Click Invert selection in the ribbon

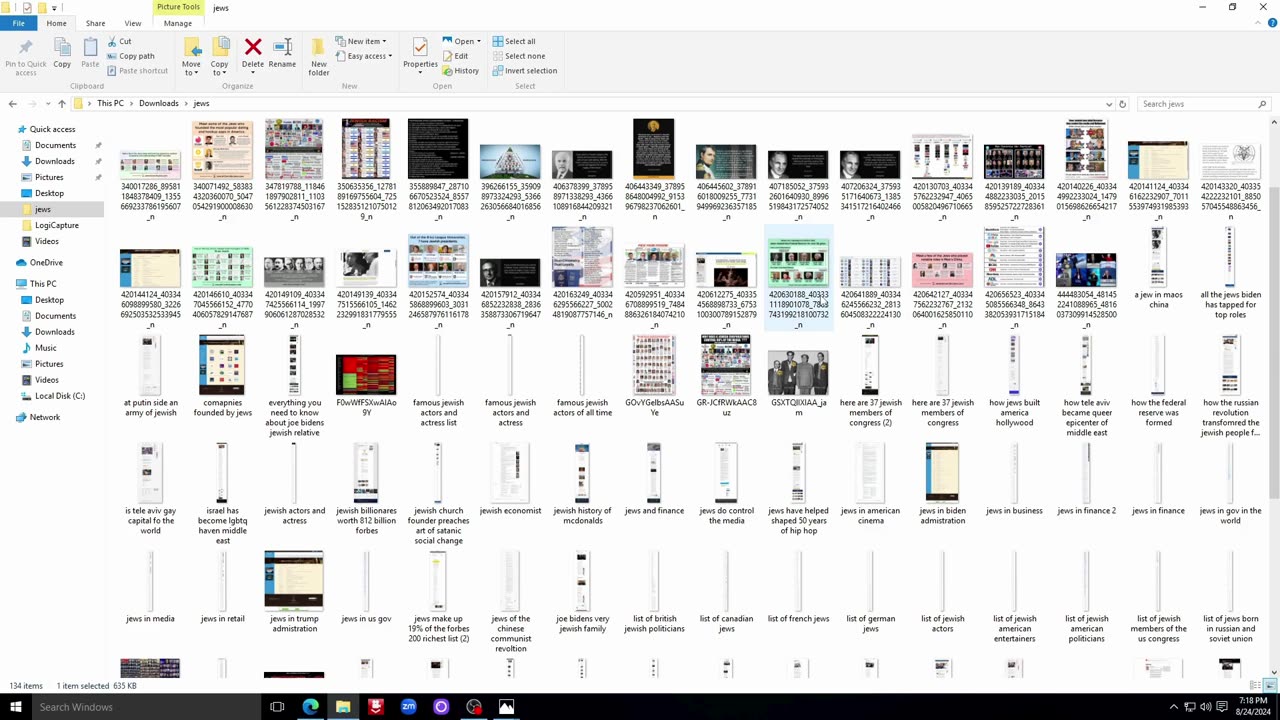(524, 71)
